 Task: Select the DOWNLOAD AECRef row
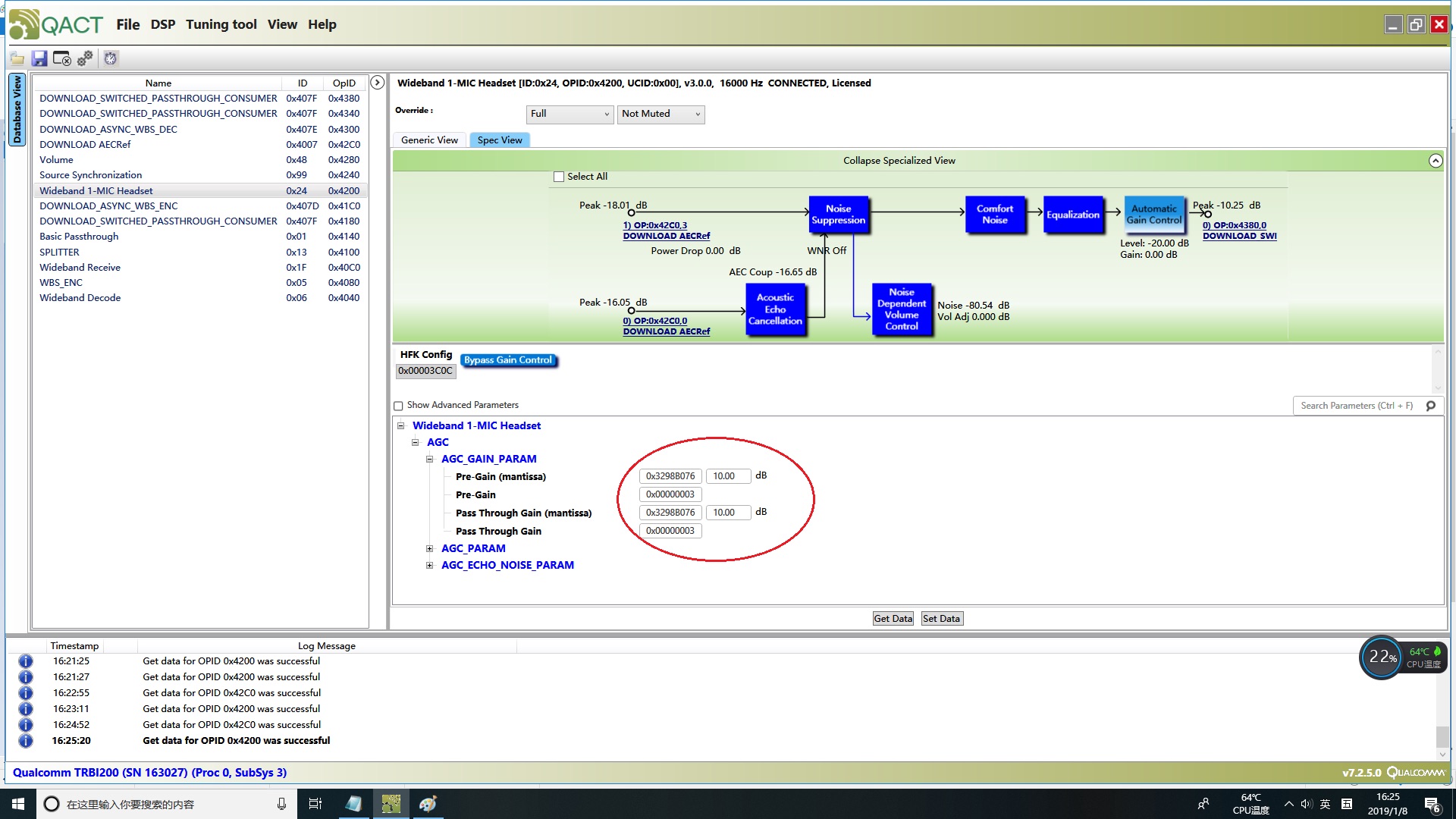pos(200,145)
